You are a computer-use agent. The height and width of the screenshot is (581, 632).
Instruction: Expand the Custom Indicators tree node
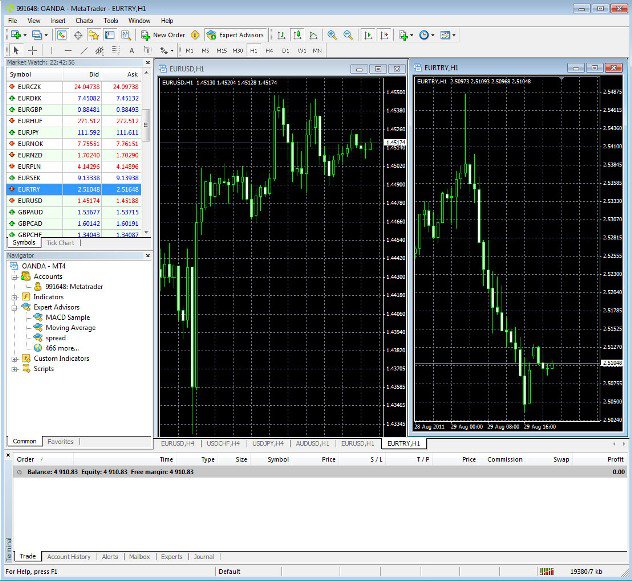tap(15, 359)
